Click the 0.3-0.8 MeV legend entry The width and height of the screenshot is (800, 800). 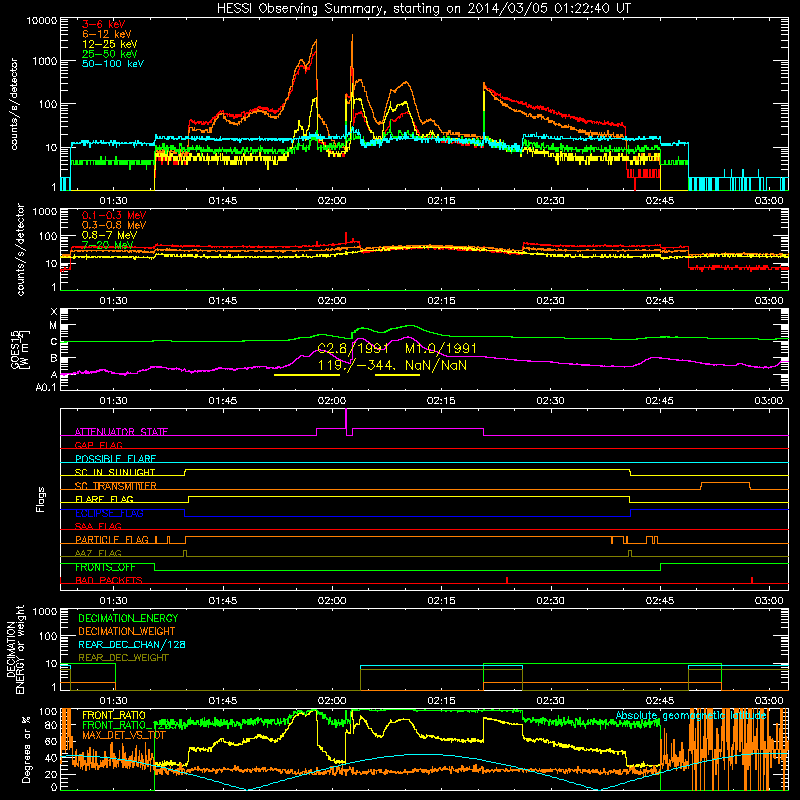114,225
